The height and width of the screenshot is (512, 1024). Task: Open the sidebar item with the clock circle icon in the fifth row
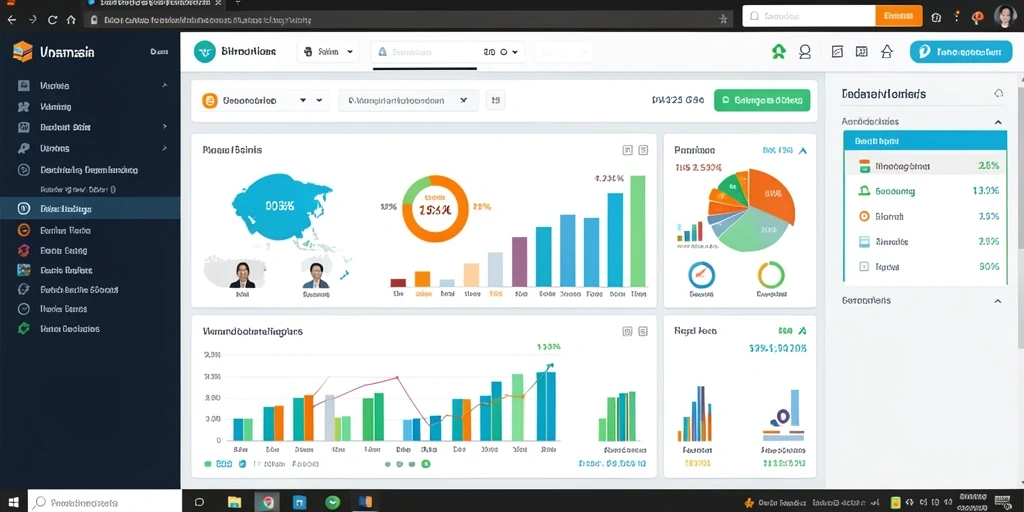click(90, 170)
